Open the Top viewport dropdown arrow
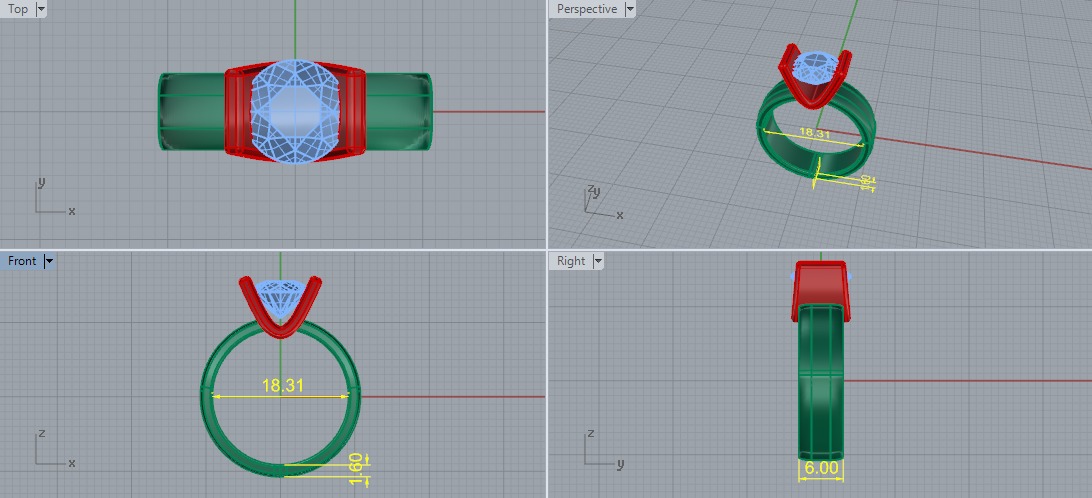1092x498 pixels. point(40,9)
